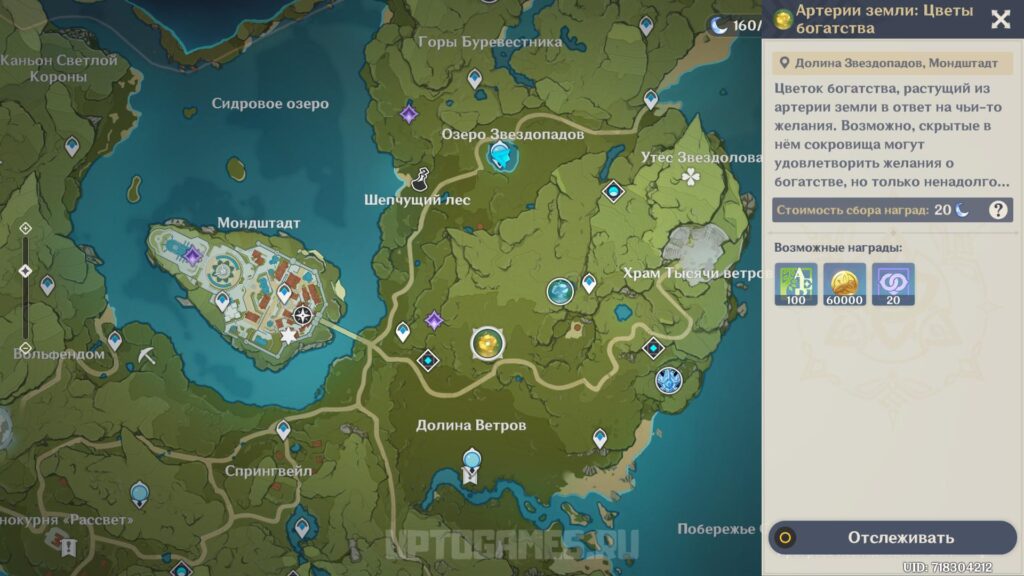Viewport: 1024px width, 576px height.
Task: Click the 20 companionship EXP reward thumbnail
Action: (893, 284)
